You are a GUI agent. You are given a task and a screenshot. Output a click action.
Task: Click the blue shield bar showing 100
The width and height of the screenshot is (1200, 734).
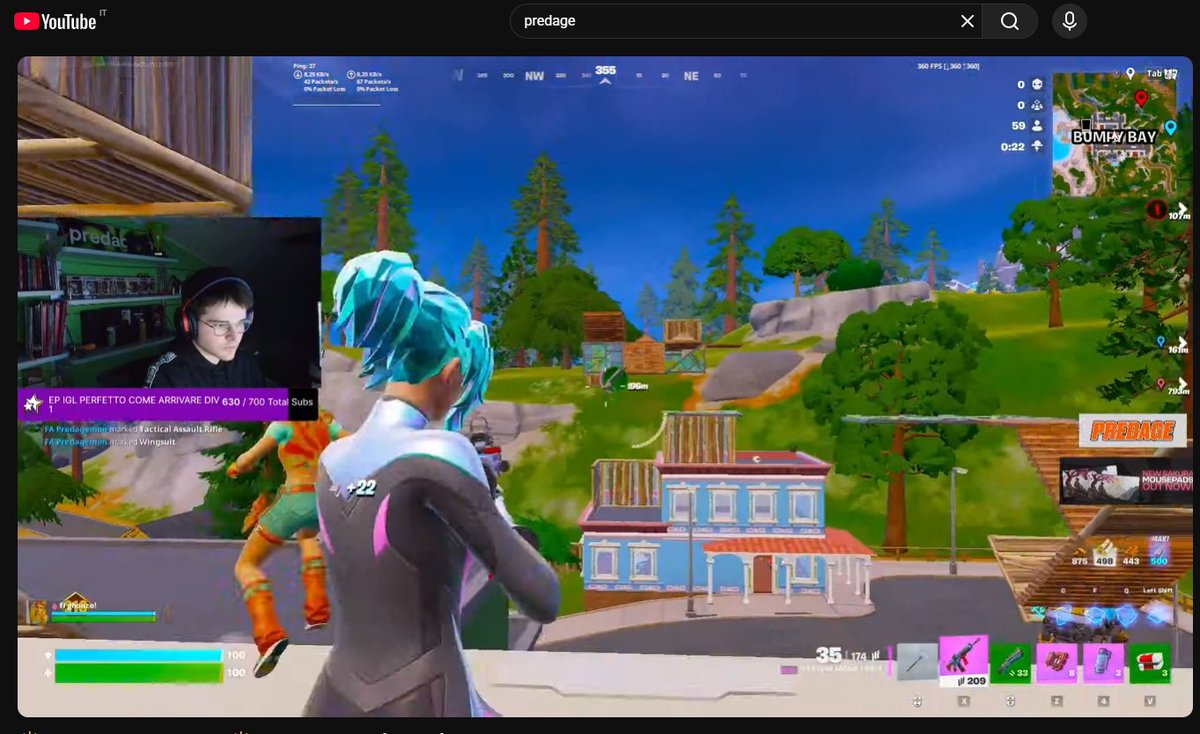[x=138, y=656]
